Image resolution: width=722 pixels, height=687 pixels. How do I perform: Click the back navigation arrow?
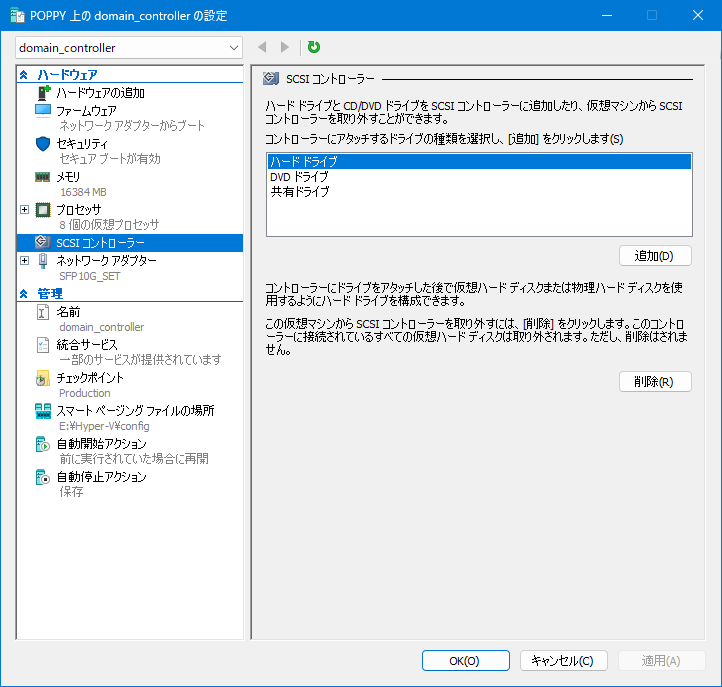click(x=262, y=47)
